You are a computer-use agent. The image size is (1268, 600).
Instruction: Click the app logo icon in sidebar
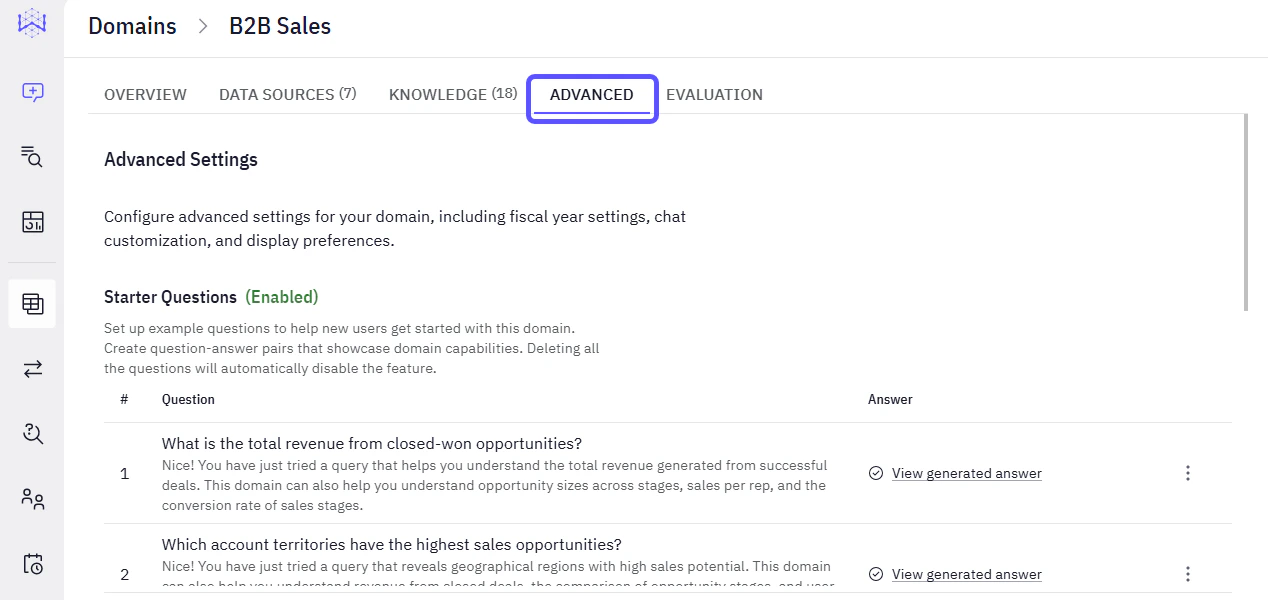pyautogui.click(x=32, y=23)
